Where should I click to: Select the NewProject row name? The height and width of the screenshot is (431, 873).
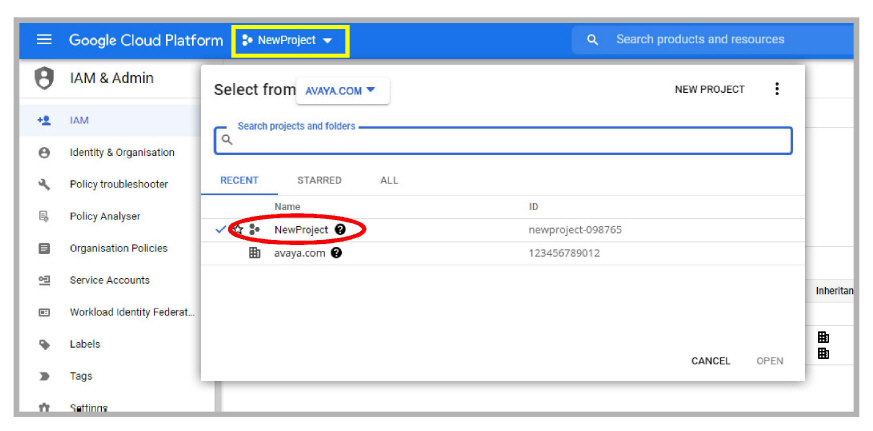click(x=301, y=229)
